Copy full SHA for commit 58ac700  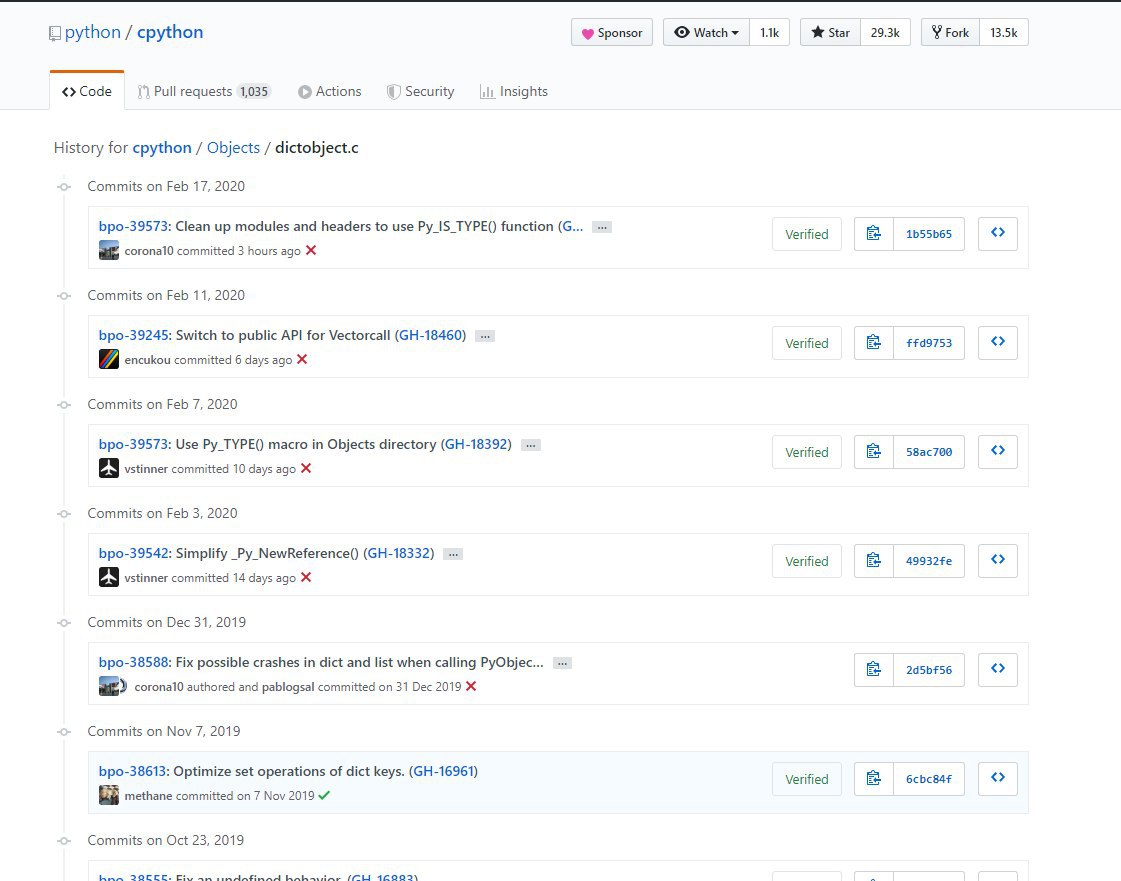(874, 452)
